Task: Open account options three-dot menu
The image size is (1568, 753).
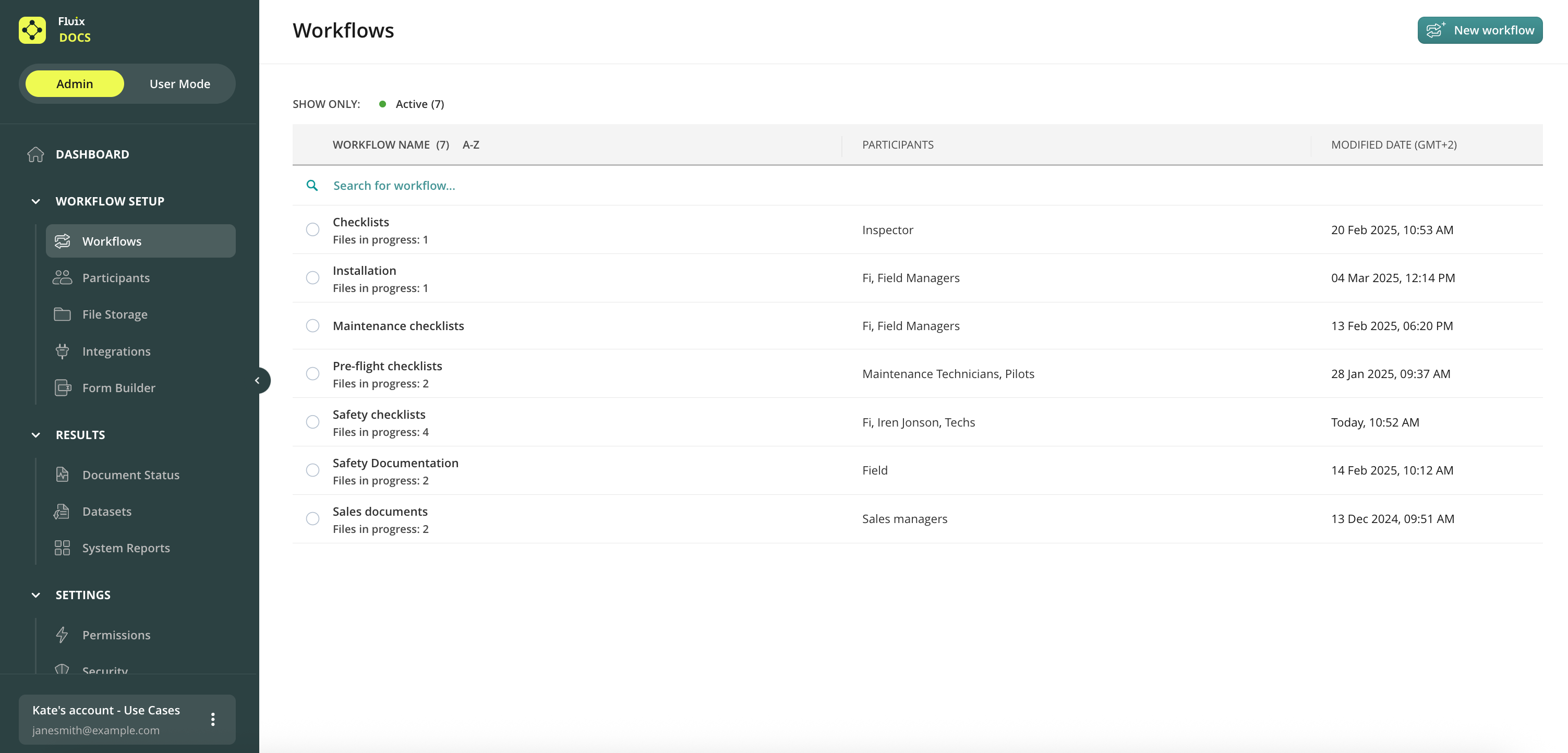Action: pos(212,720)
